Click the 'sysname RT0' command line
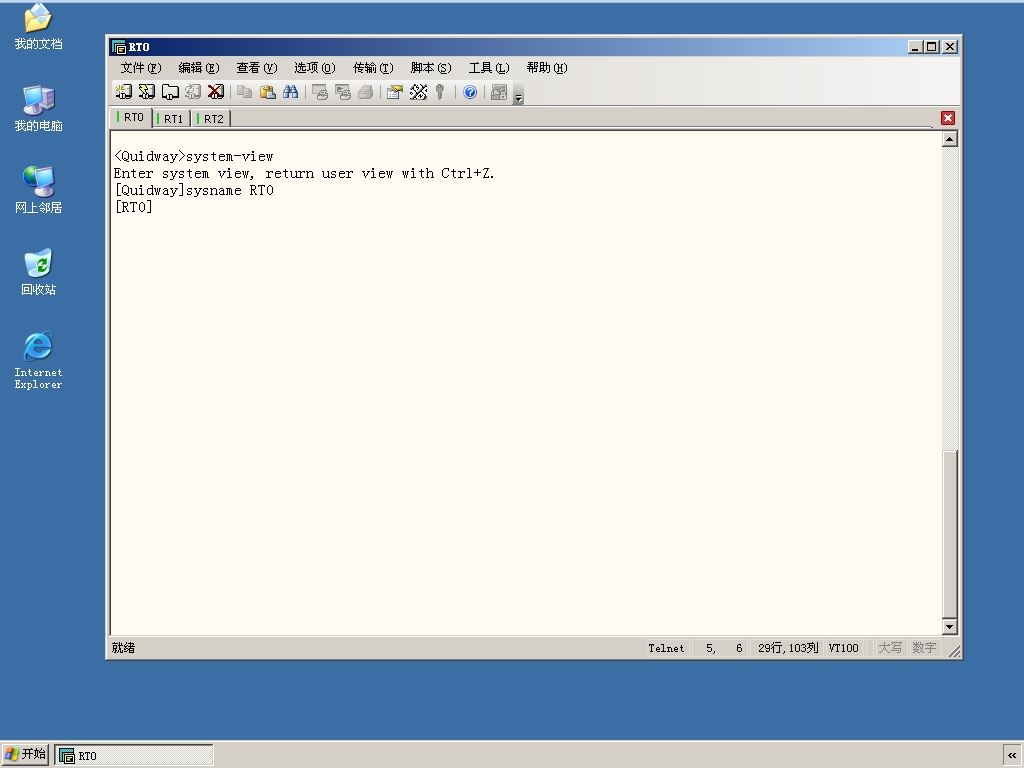Viewport: 1024px width, 768px height. [229, 190]
